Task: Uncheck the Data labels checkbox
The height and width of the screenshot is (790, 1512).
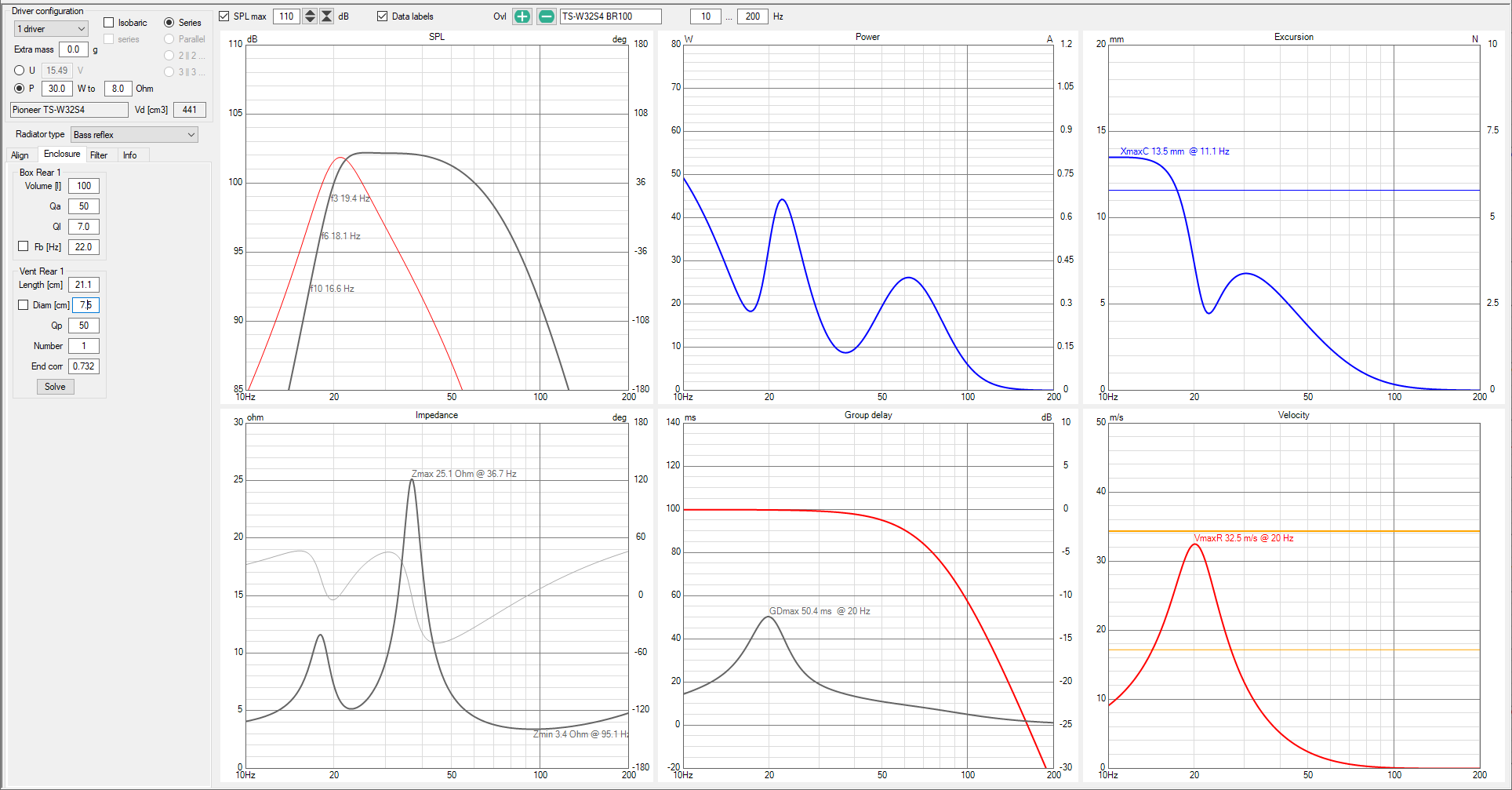Action: pos(383,16)
